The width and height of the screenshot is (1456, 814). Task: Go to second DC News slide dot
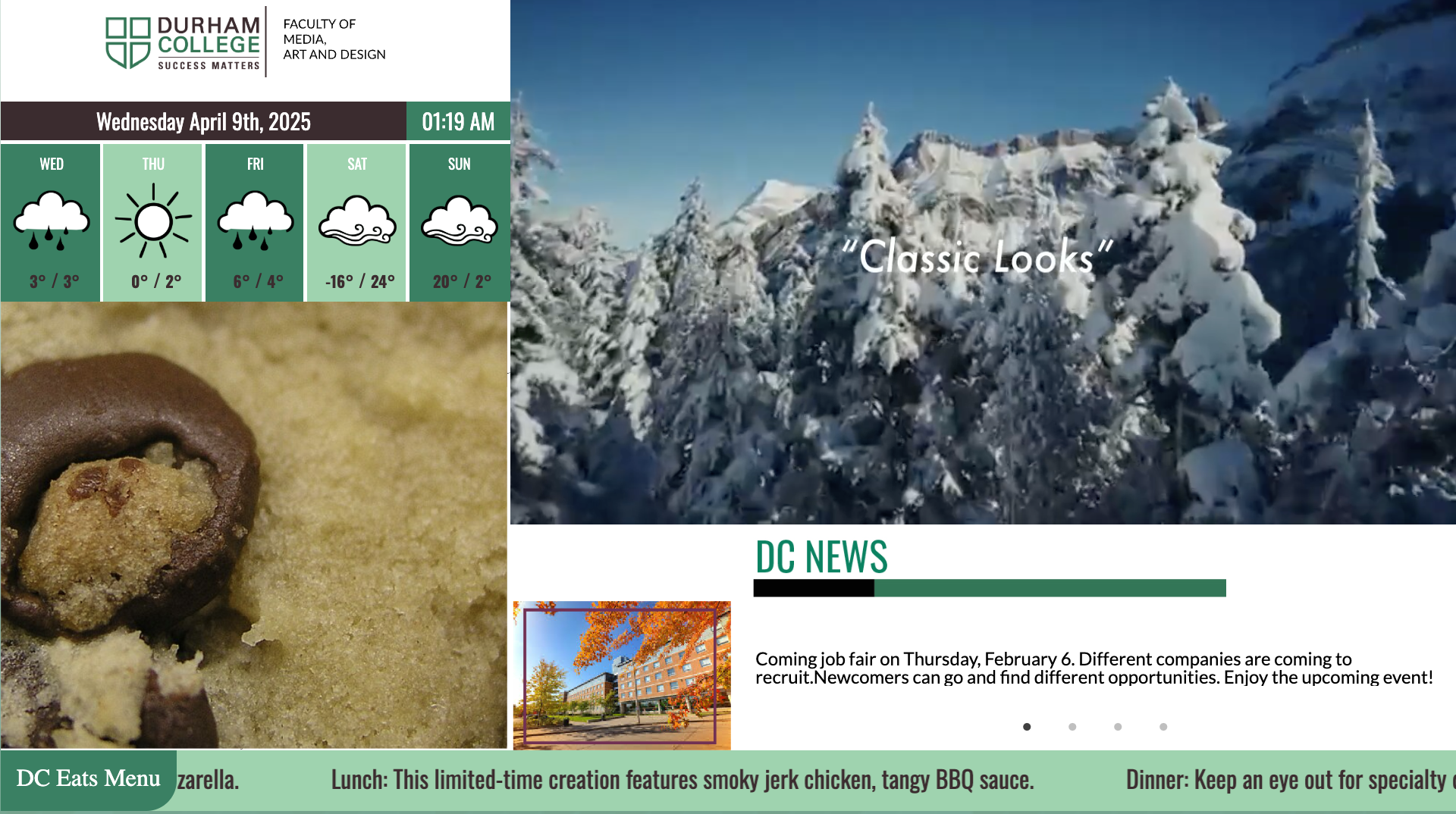[1072, 727]
